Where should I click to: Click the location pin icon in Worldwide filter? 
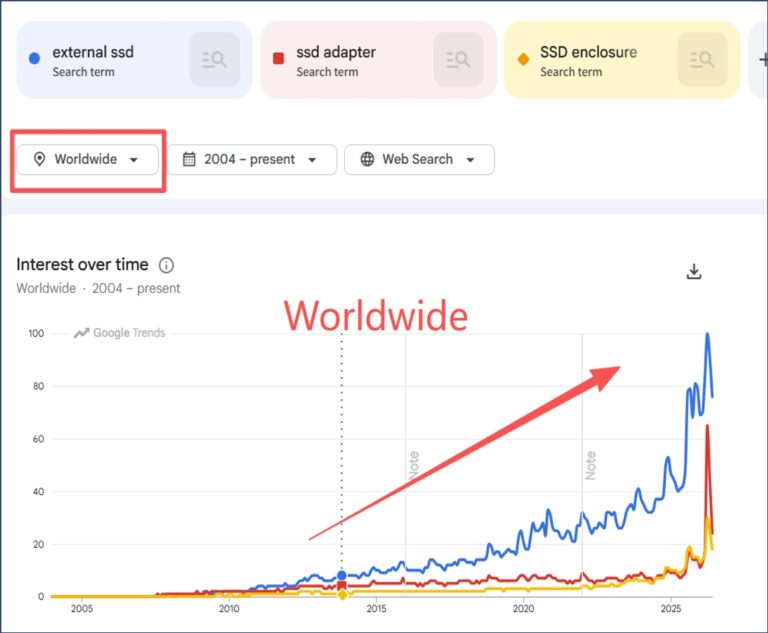pyautogui.click(x=39, y=159)
